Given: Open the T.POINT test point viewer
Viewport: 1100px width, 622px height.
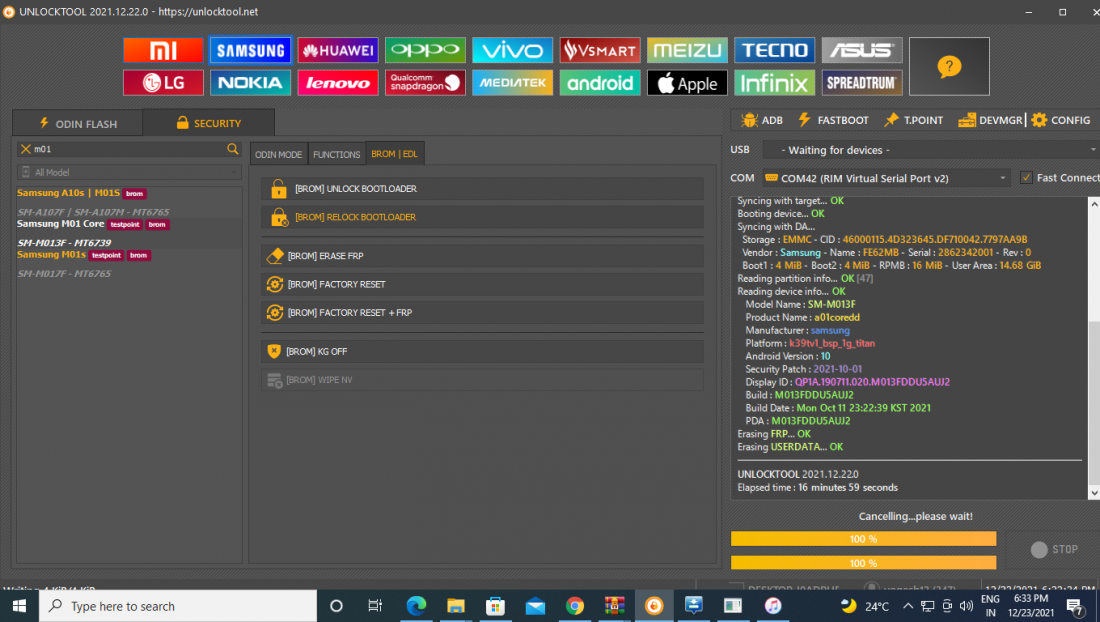Looking at the screenshot, I should 913,120.
